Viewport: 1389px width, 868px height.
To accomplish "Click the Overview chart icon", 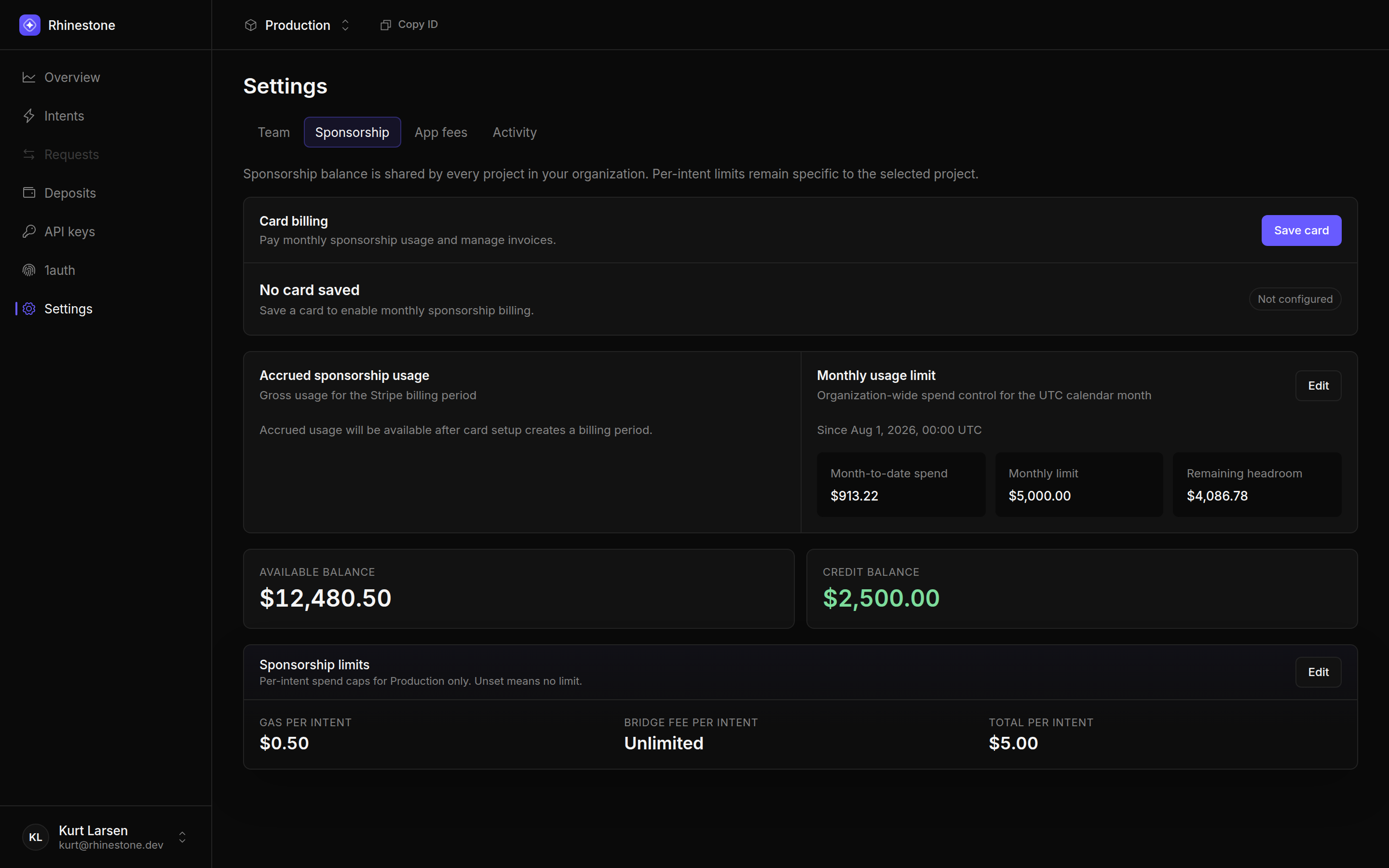I will [29, 77].
